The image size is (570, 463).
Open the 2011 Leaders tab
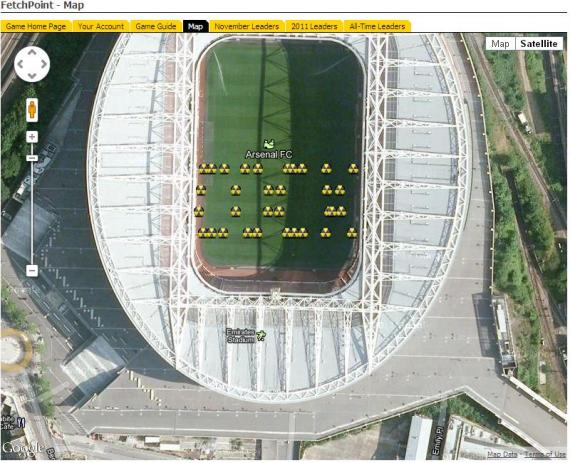314,27
